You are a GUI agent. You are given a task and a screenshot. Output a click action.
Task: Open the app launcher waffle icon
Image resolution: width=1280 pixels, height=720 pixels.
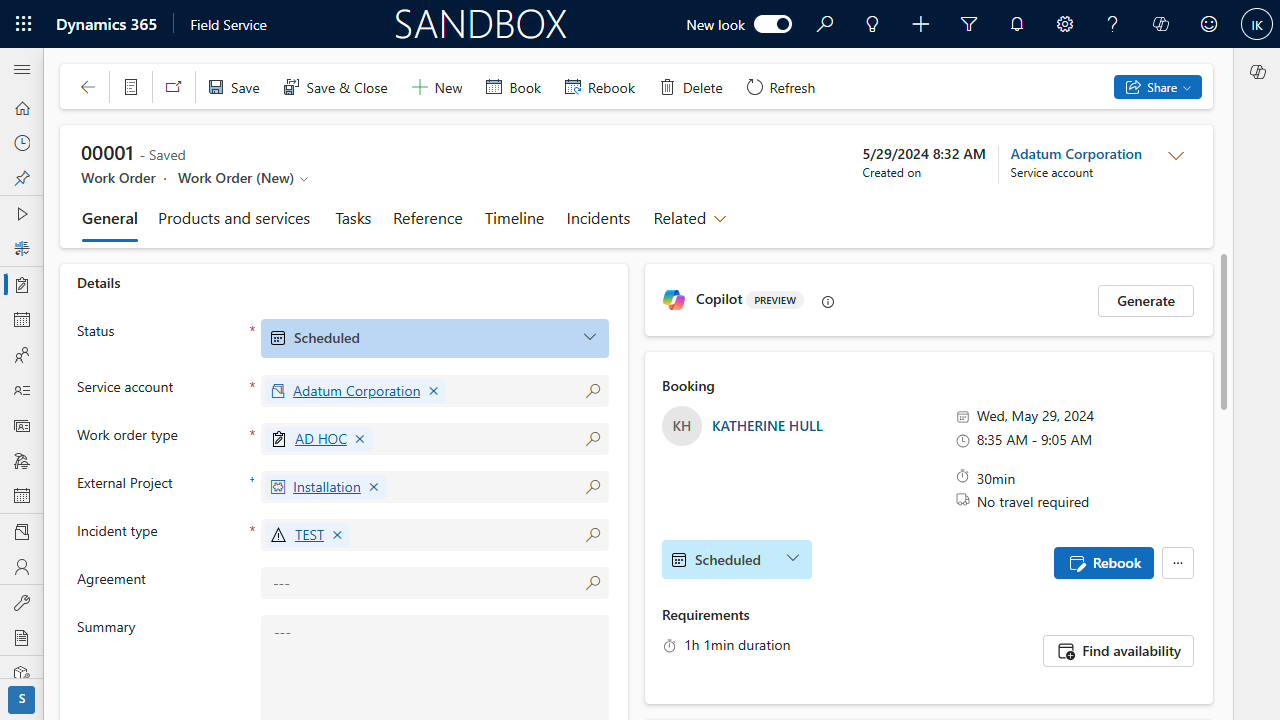24,24
